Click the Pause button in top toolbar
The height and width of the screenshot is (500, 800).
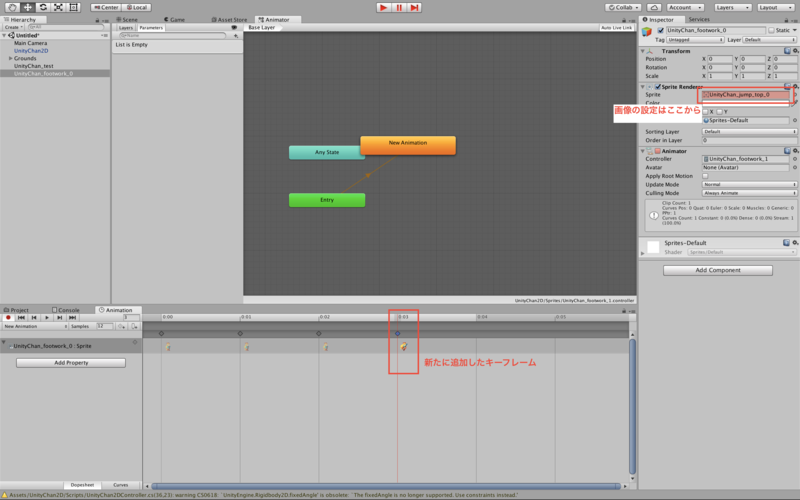(x=399, y=8)
